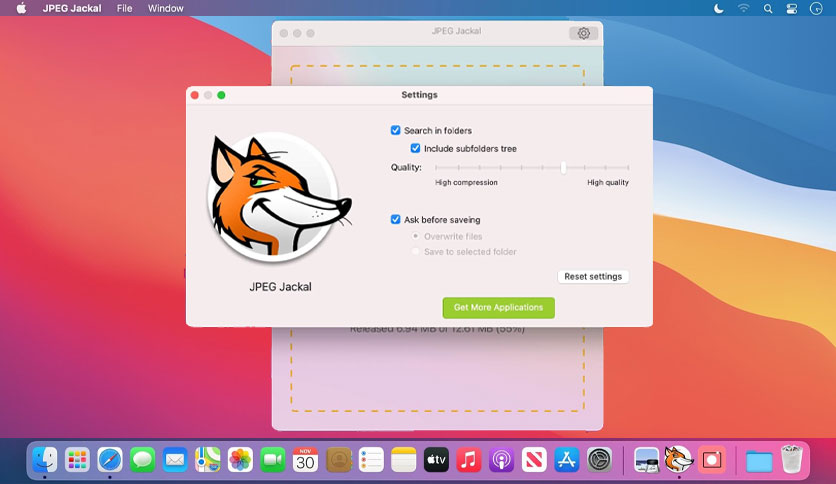
Task: Open Notes app in the dock
Action: pyautogui.click(x=404, y=459)
